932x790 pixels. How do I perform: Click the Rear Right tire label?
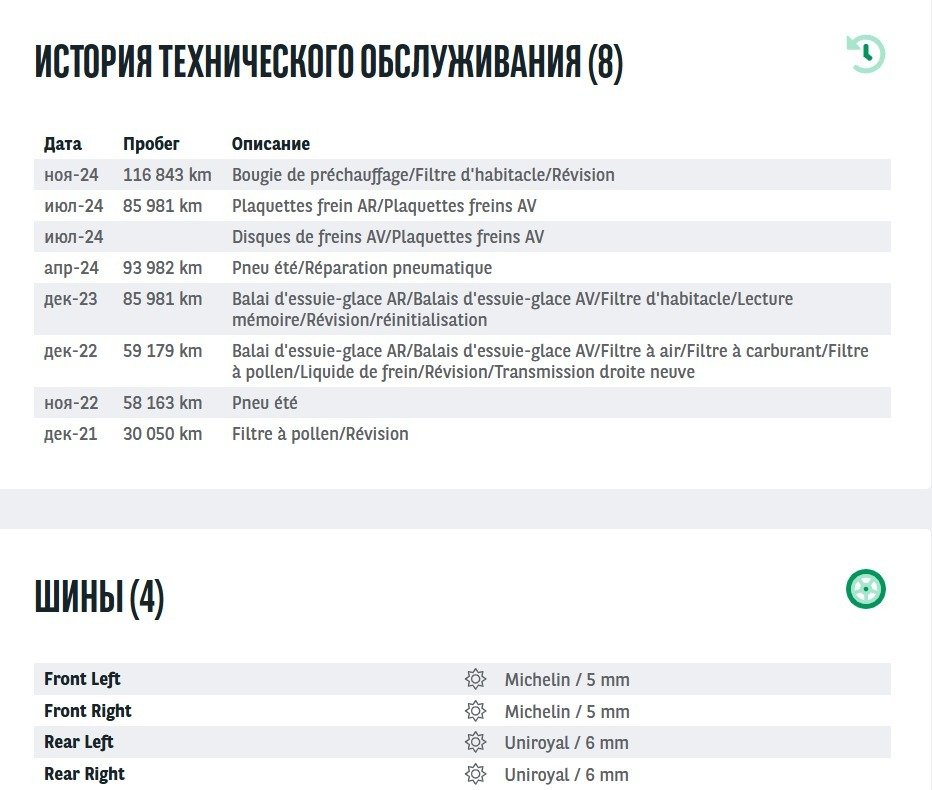[x=84, y=774]
